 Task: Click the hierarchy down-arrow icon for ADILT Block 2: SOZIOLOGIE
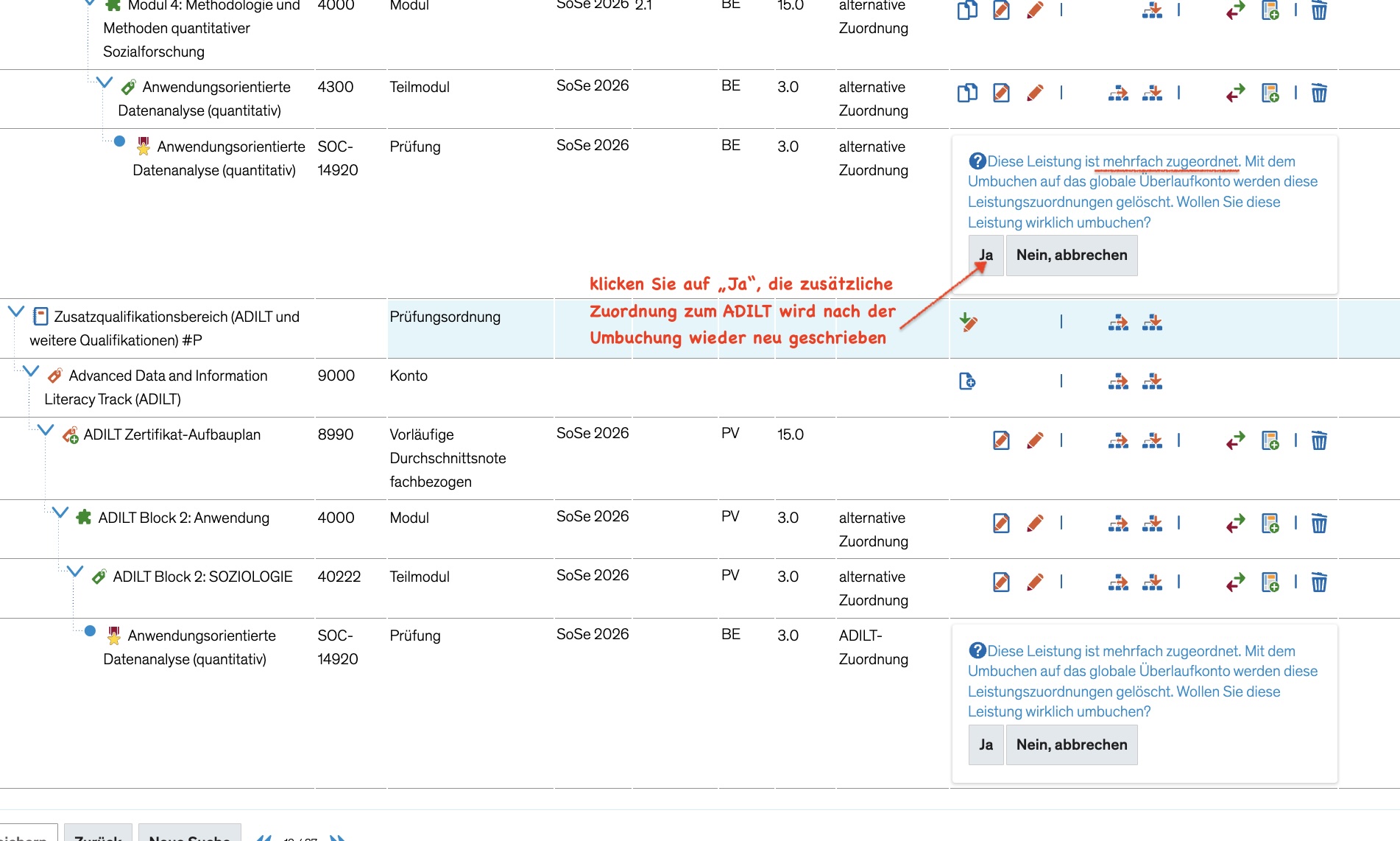[1152, 582]
